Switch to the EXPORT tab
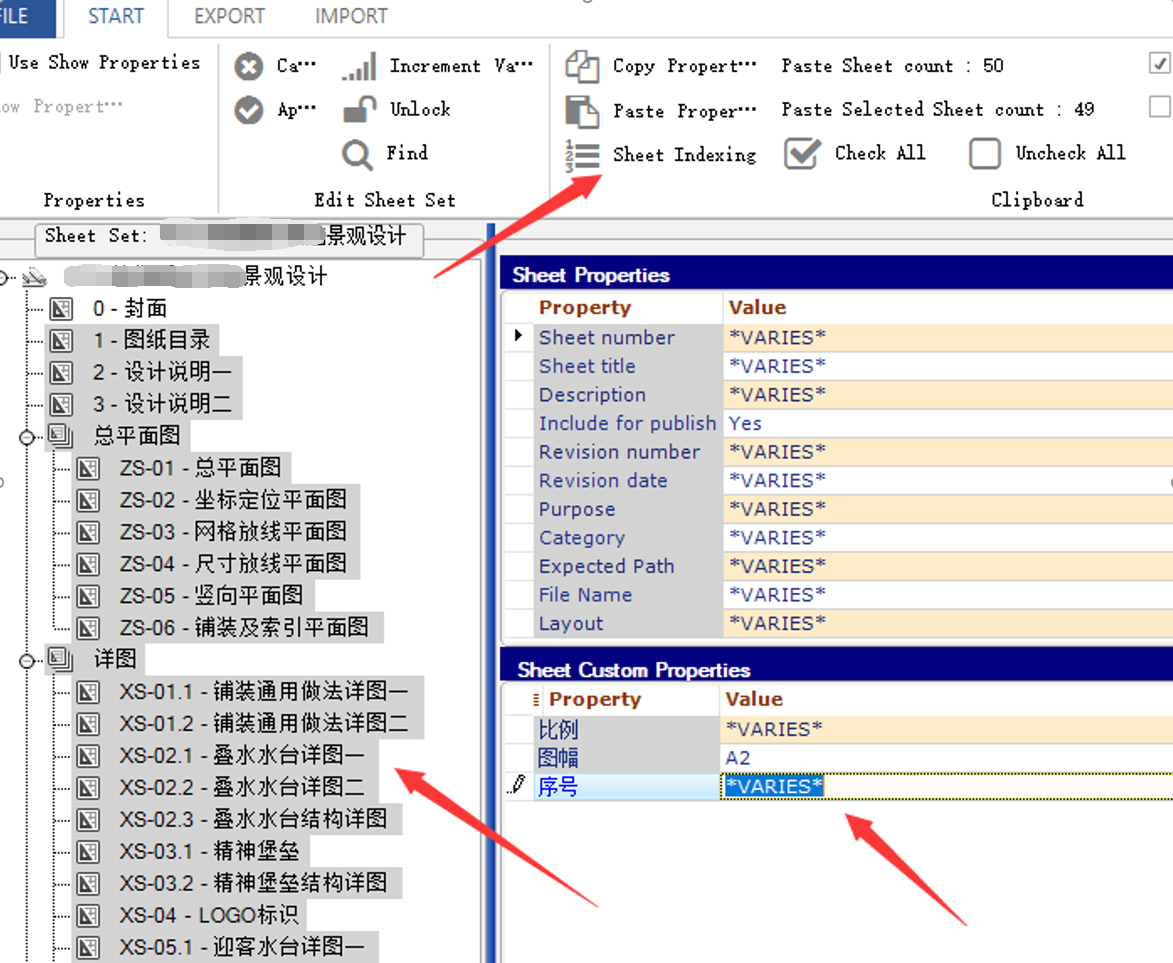The height and width of the screenshot is (963, 1173). coord(229,17)
